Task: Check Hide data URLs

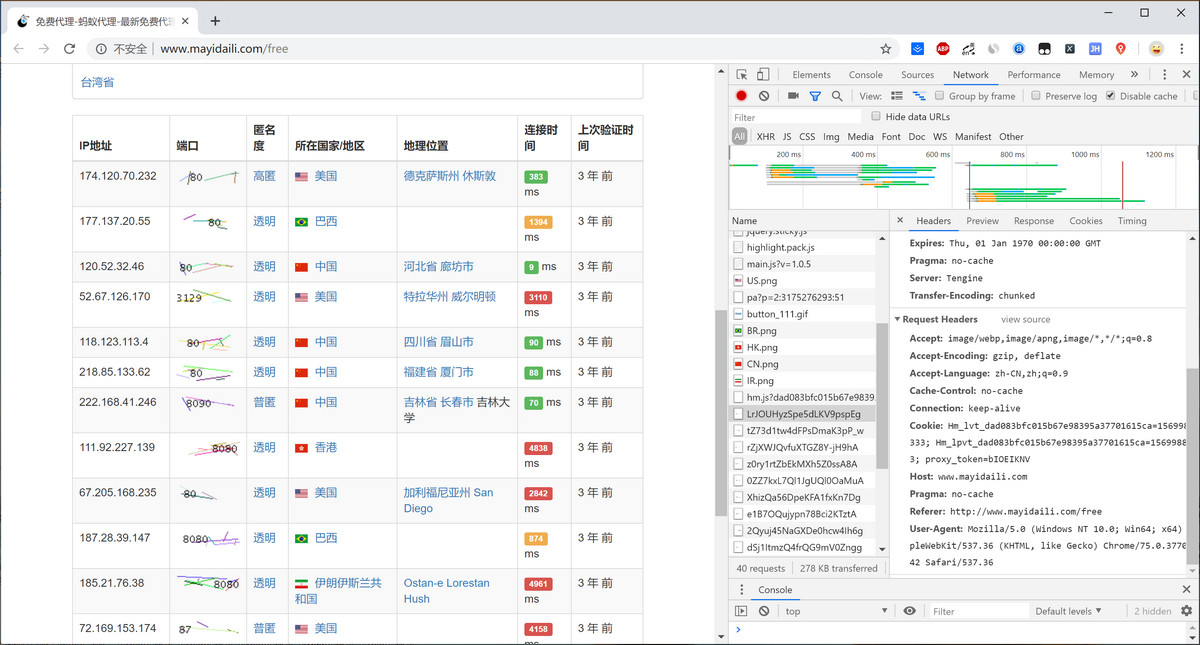Action: [876, 117]
